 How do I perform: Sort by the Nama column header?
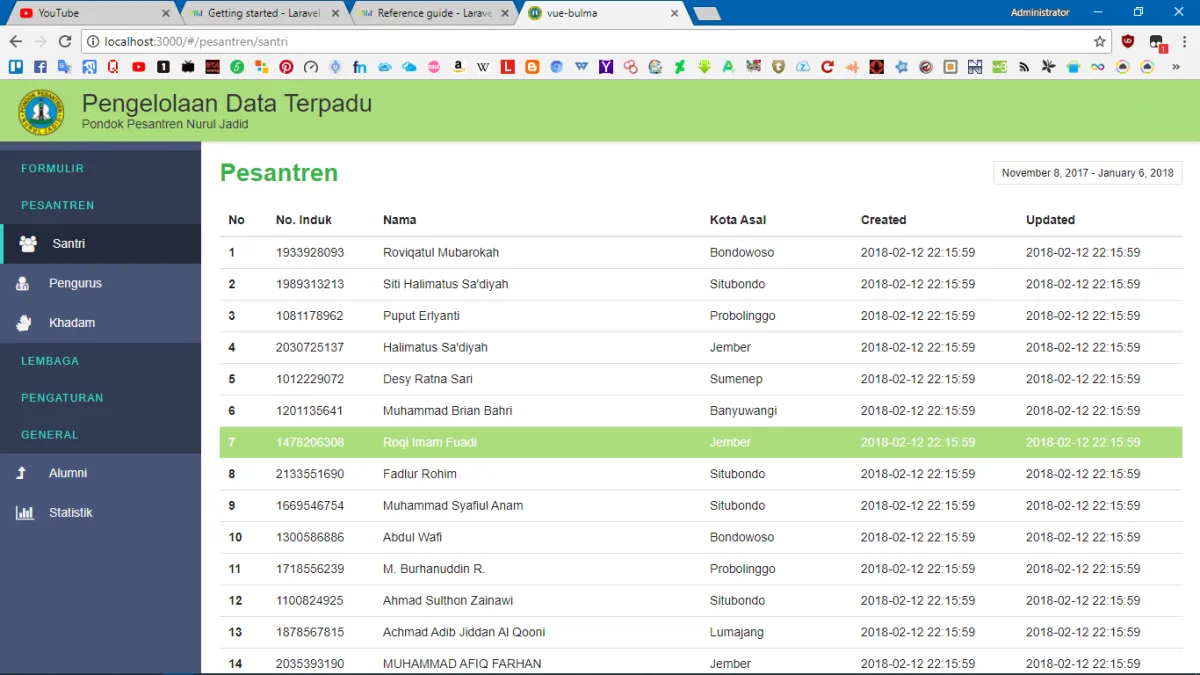coord(399,220)
